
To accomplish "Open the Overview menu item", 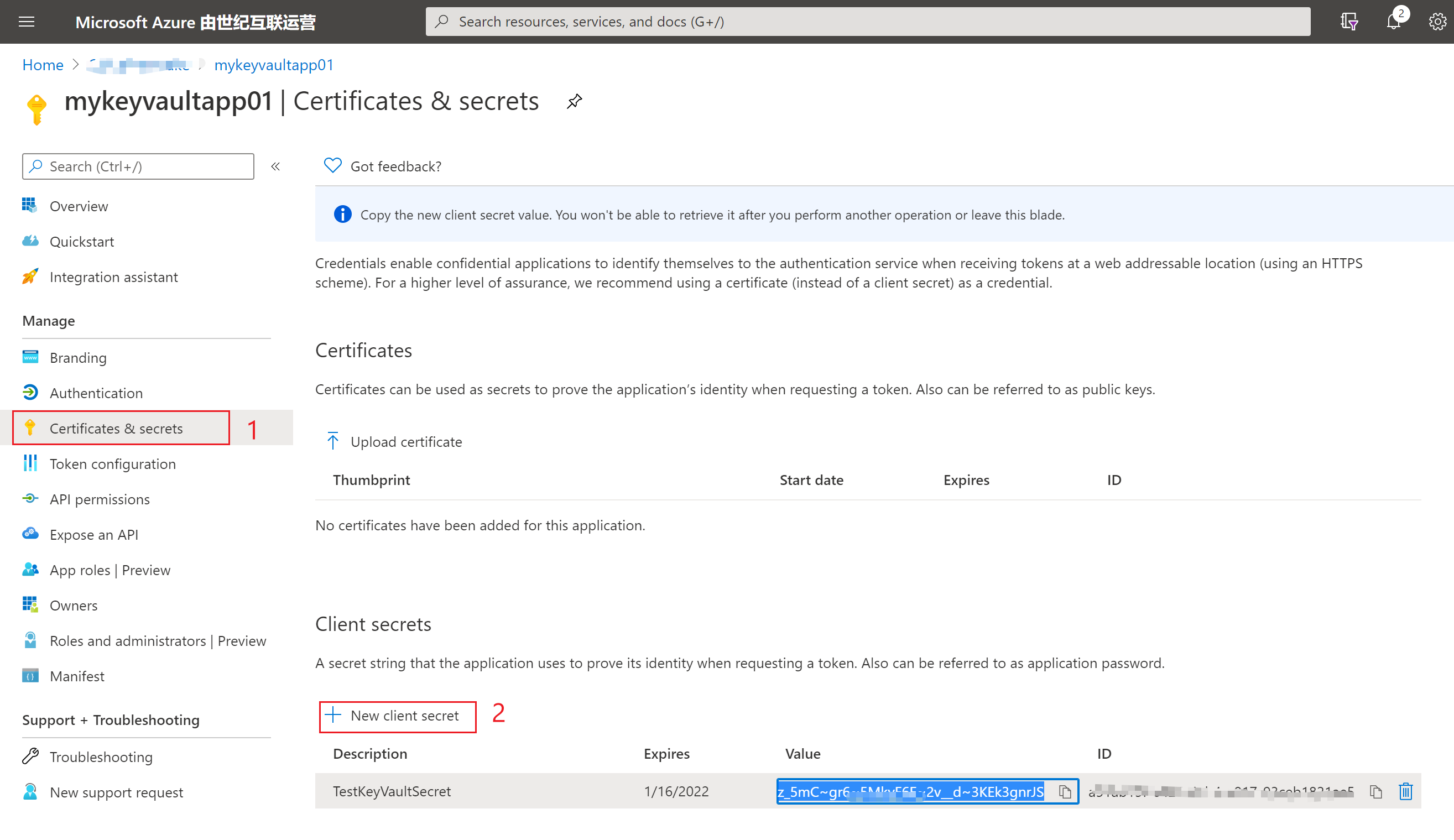I will click(79, 206).
